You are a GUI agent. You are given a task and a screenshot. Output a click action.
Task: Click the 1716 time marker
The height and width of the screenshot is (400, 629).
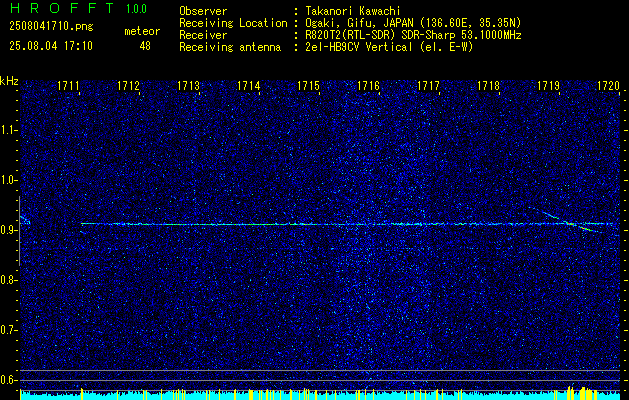369,85
